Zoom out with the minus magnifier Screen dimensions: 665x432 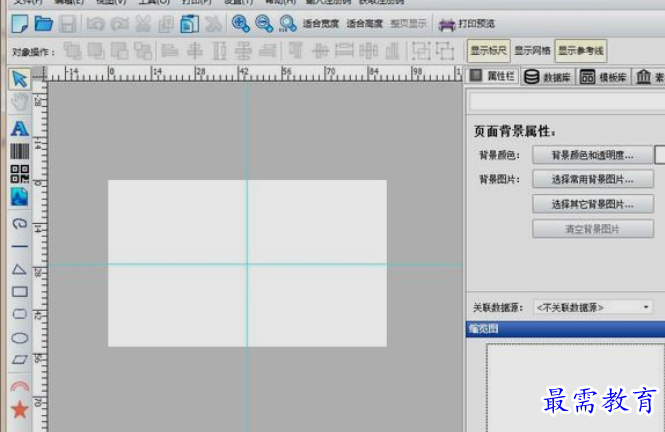264,24
